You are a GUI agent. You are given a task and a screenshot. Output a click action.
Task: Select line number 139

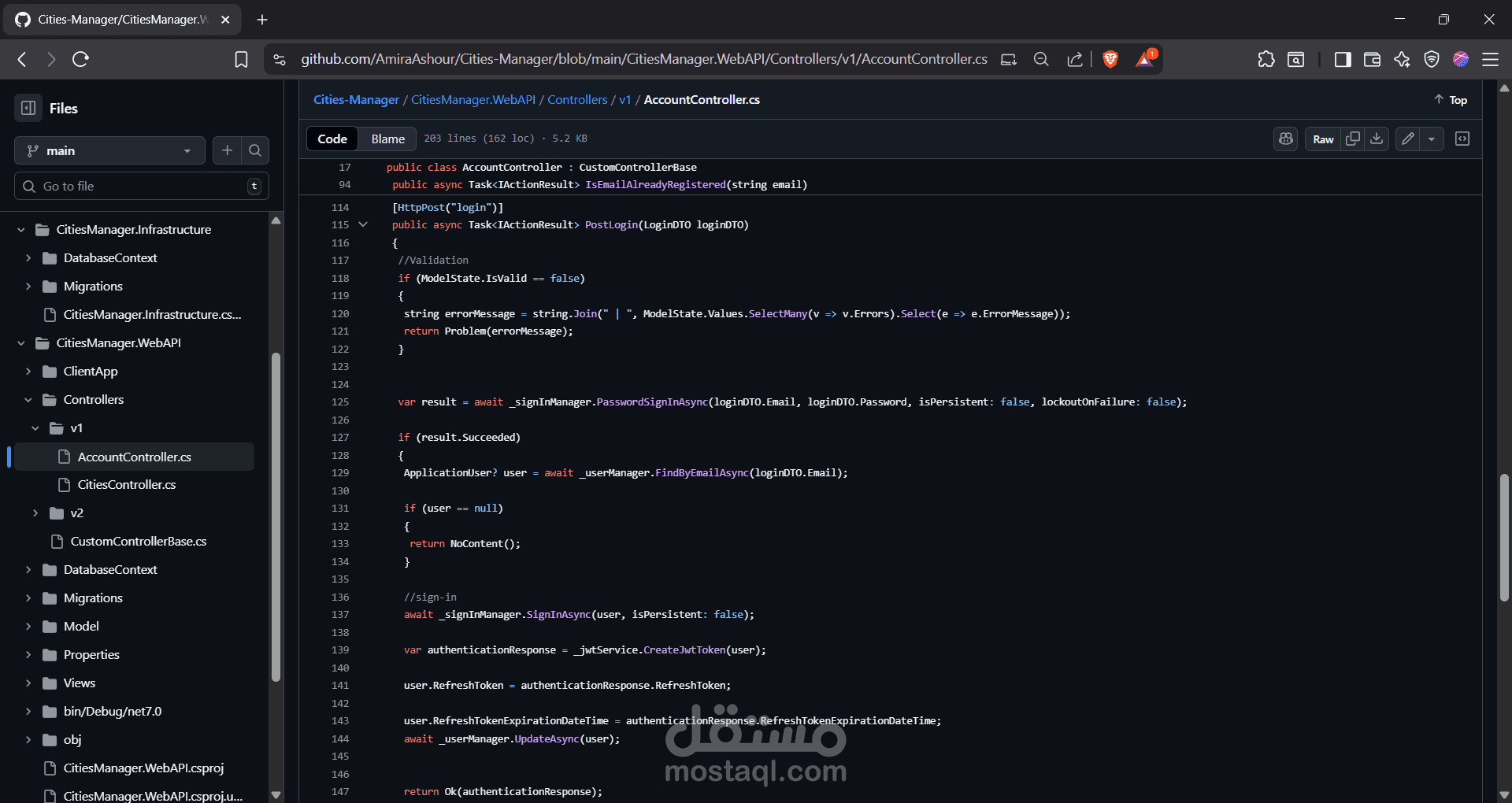340,650
